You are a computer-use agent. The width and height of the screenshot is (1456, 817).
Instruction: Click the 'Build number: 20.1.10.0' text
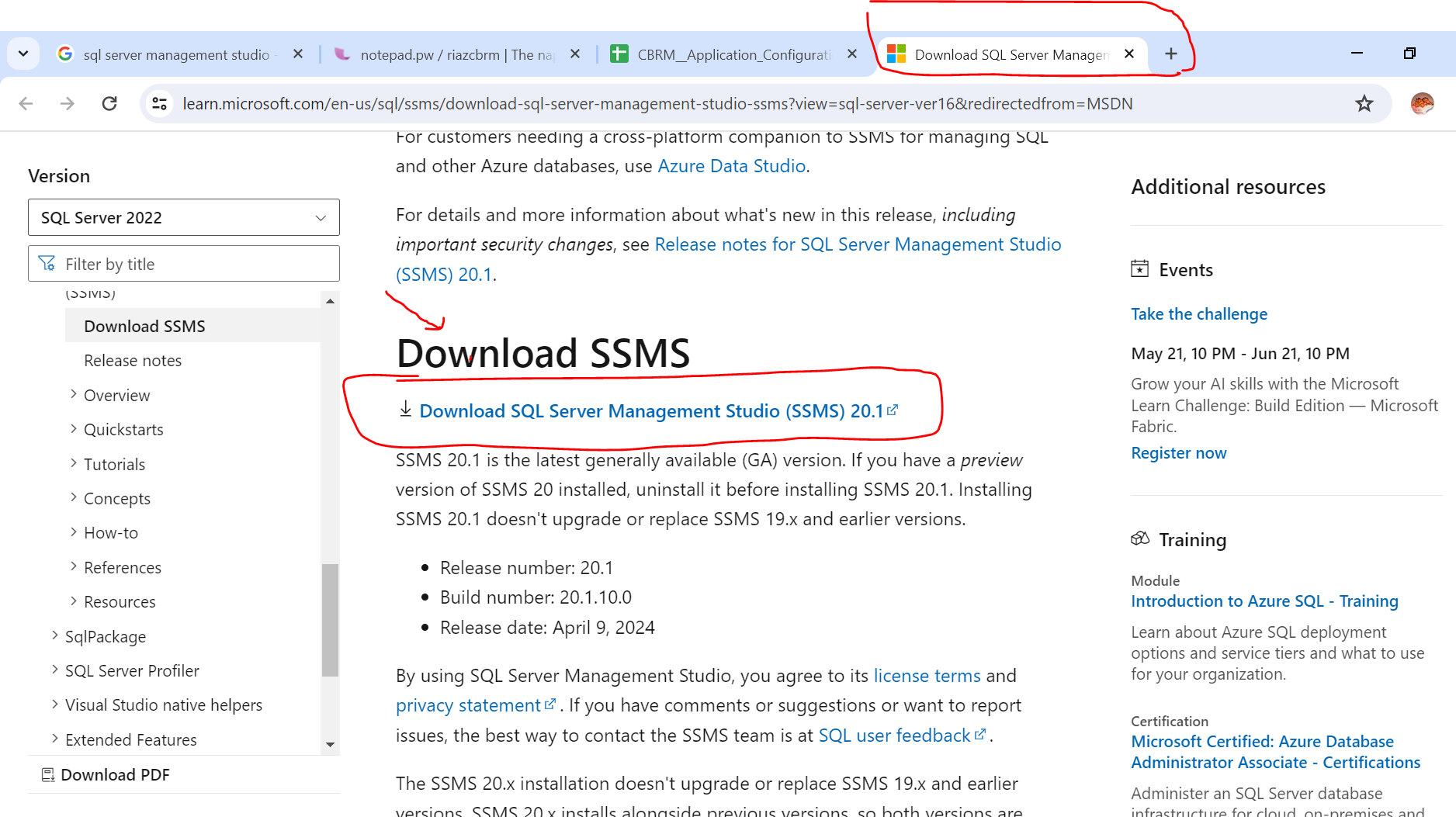click(x=536, y=597)
